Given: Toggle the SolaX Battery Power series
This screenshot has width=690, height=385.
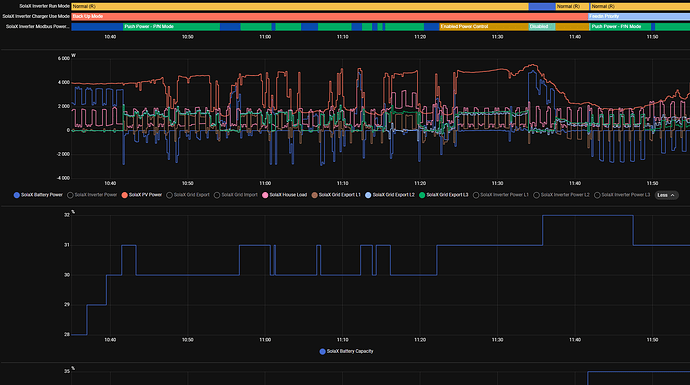Looking at the screenshot, I should tap(38, 195).
